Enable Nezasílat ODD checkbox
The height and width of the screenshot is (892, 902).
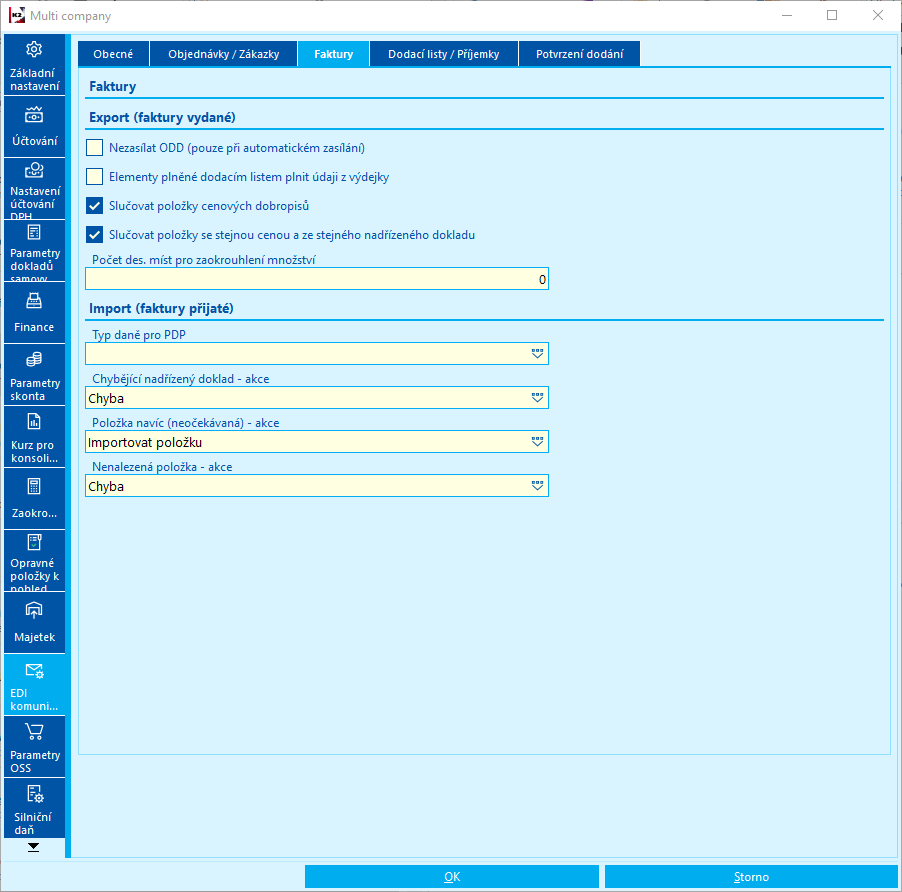point(94,148)
